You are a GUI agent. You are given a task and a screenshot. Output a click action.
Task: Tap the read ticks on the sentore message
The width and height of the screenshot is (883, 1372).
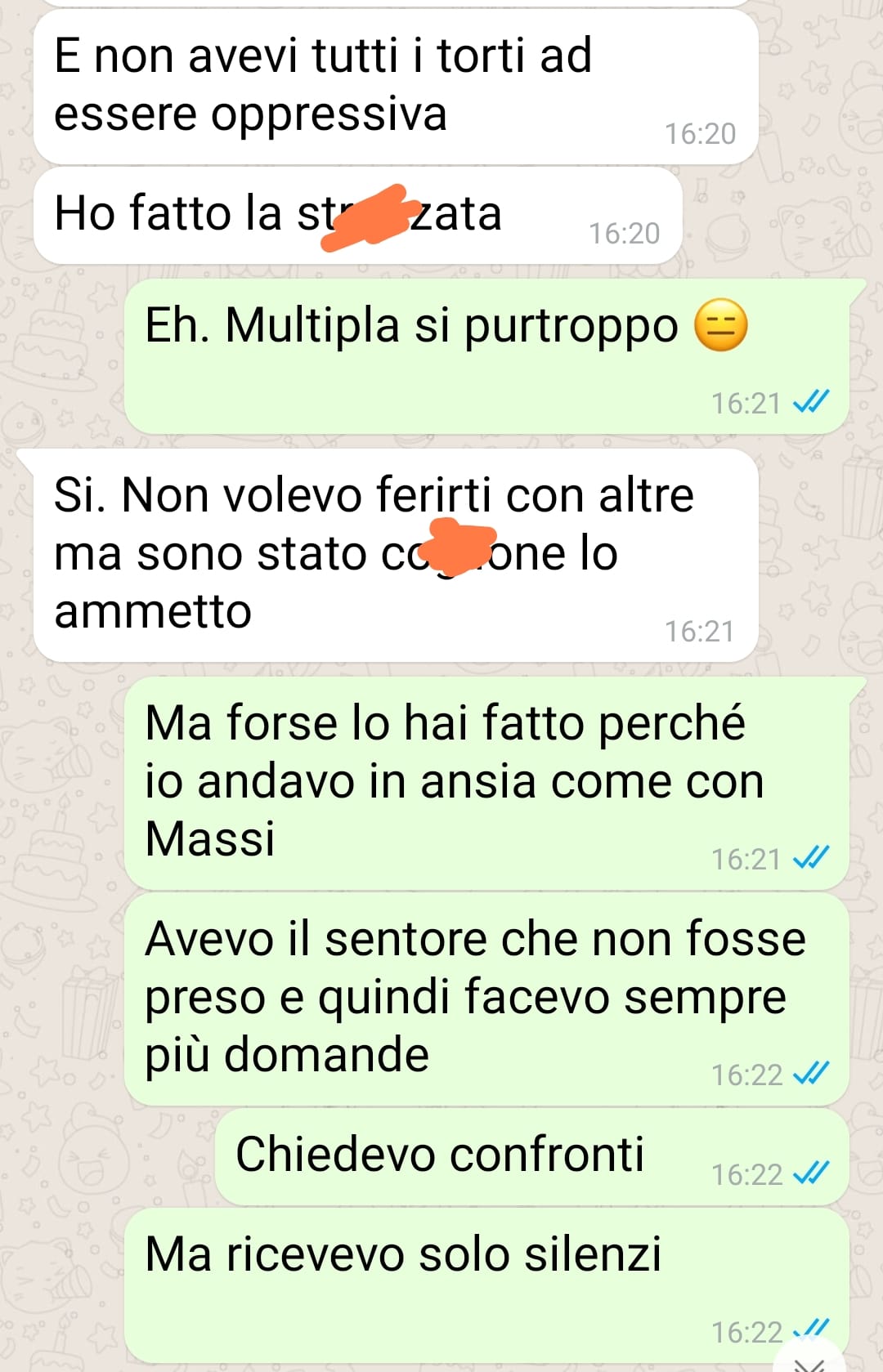811,1074
